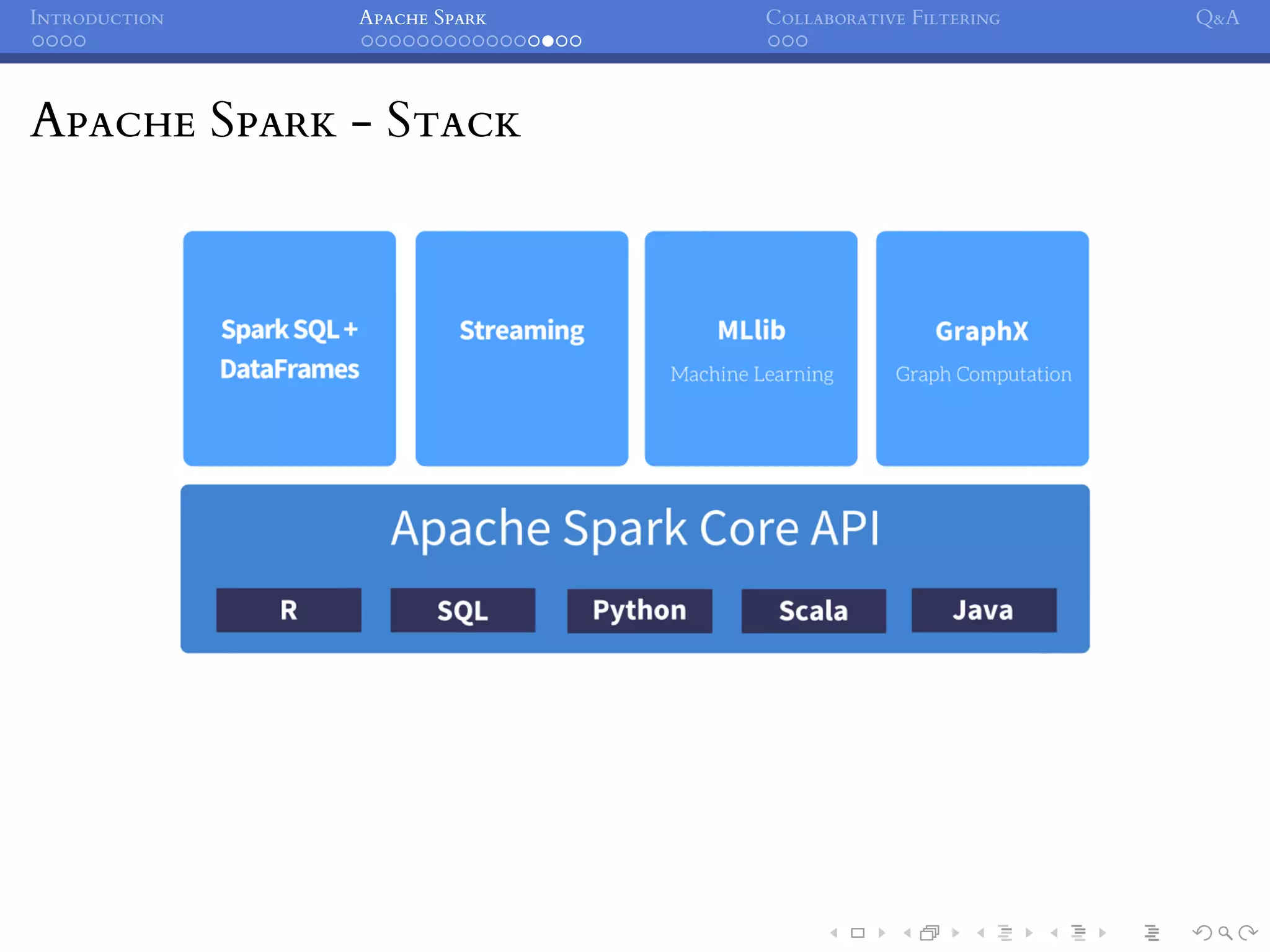Select first dot under Collaborative Filtering

pyautogui.click(x=774, y=41)
